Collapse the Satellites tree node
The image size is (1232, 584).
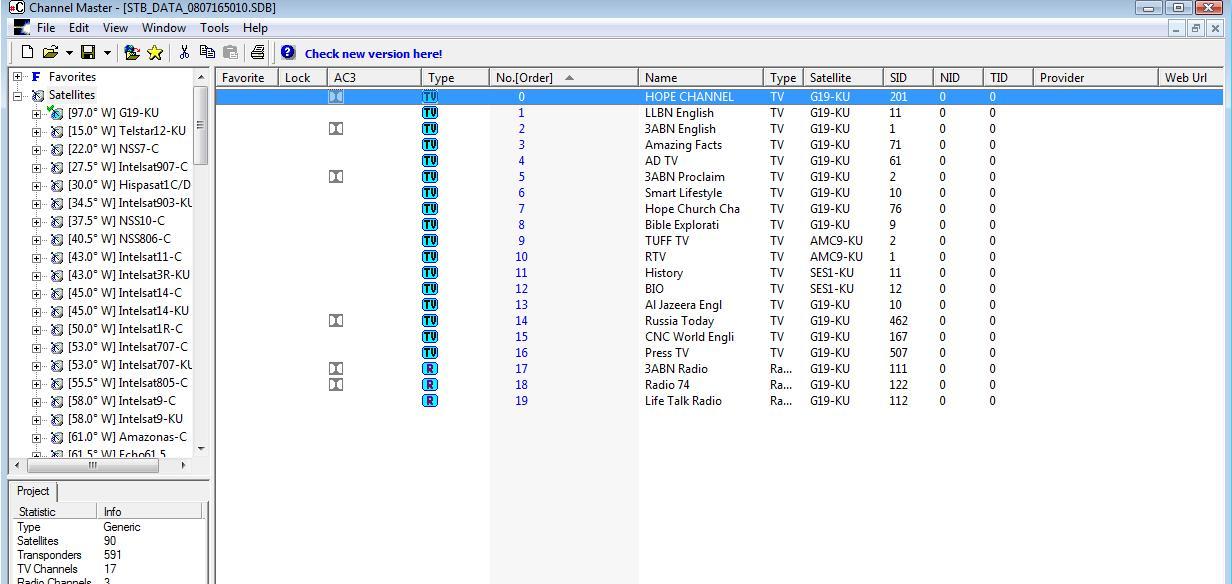click(x=18, y=95)
